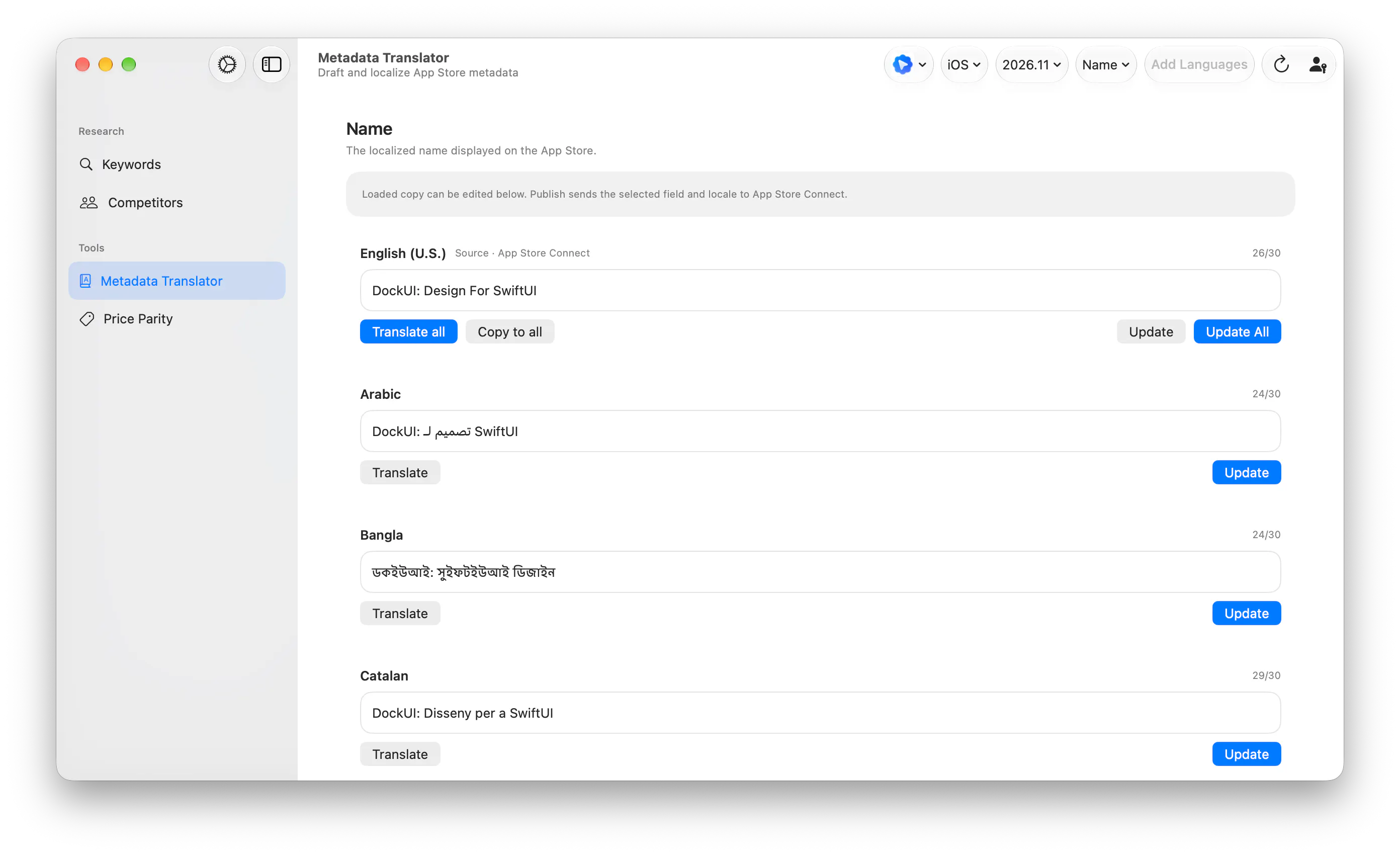The image size is (1400, 855).
Task: Open the settings gear icon
Action: (x=227, y=64)
